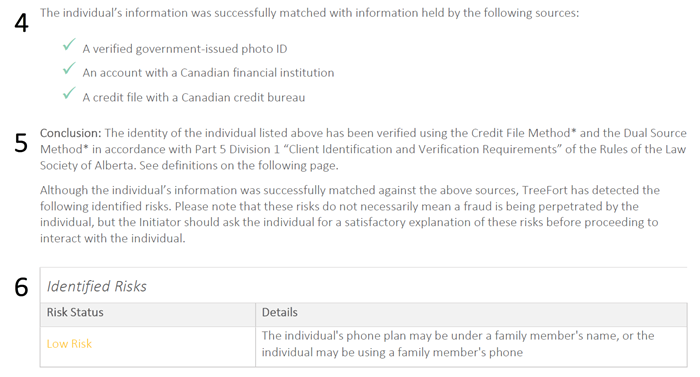Click the paragraph mentioning TreeFort detected risks

click(x=350, y=214)
